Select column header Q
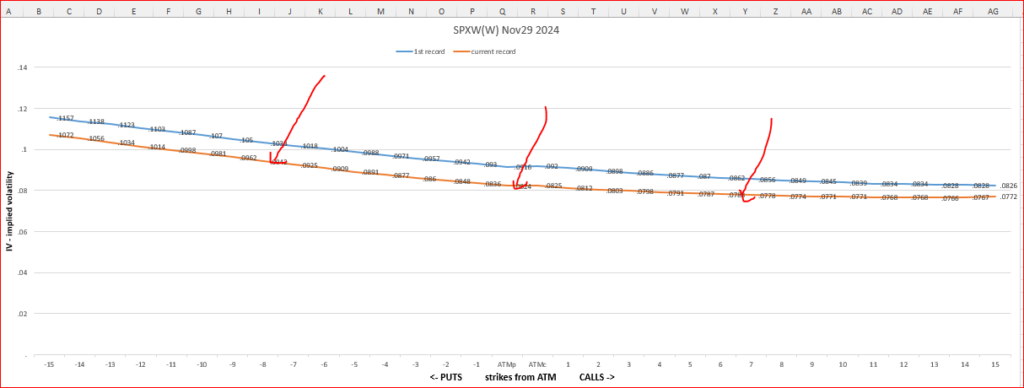 click(x=502, y=11)
